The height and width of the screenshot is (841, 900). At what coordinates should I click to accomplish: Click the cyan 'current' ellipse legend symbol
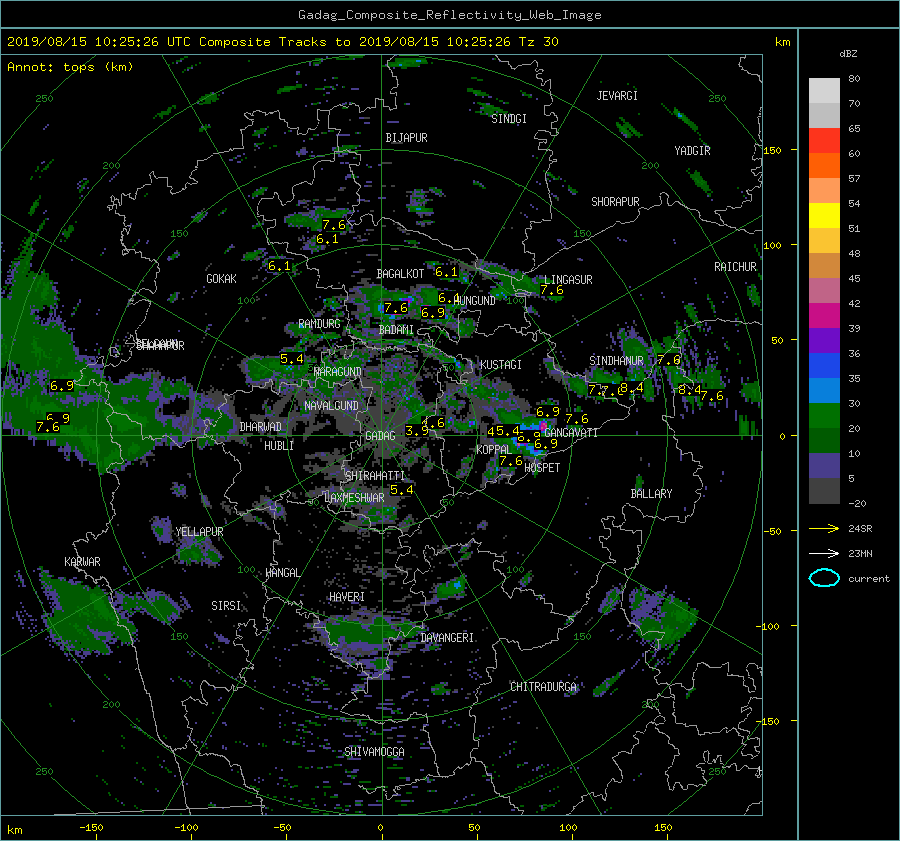[x=824, y=578]
